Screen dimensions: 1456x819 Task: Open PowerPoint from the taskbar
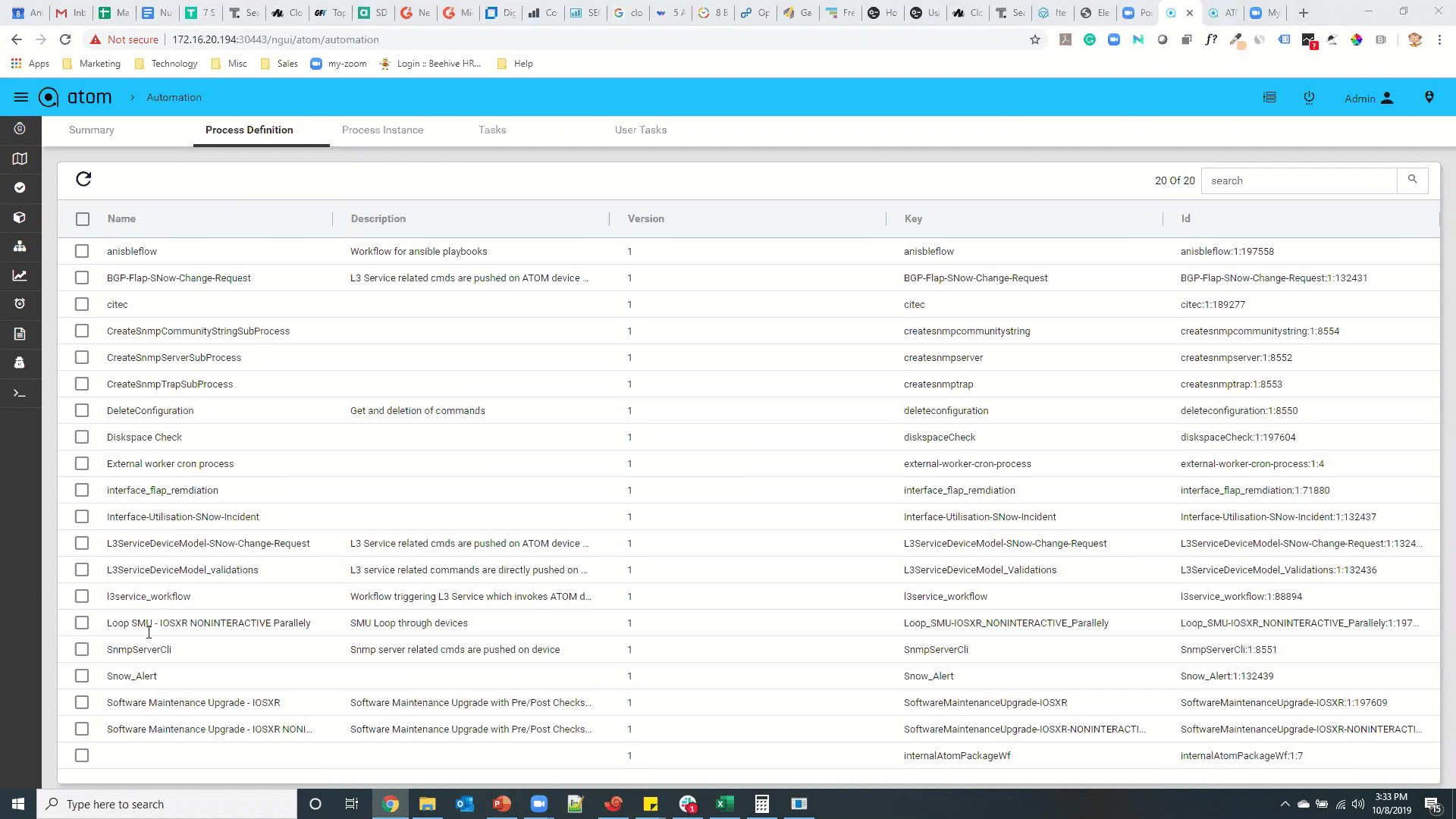pos(501,804)
